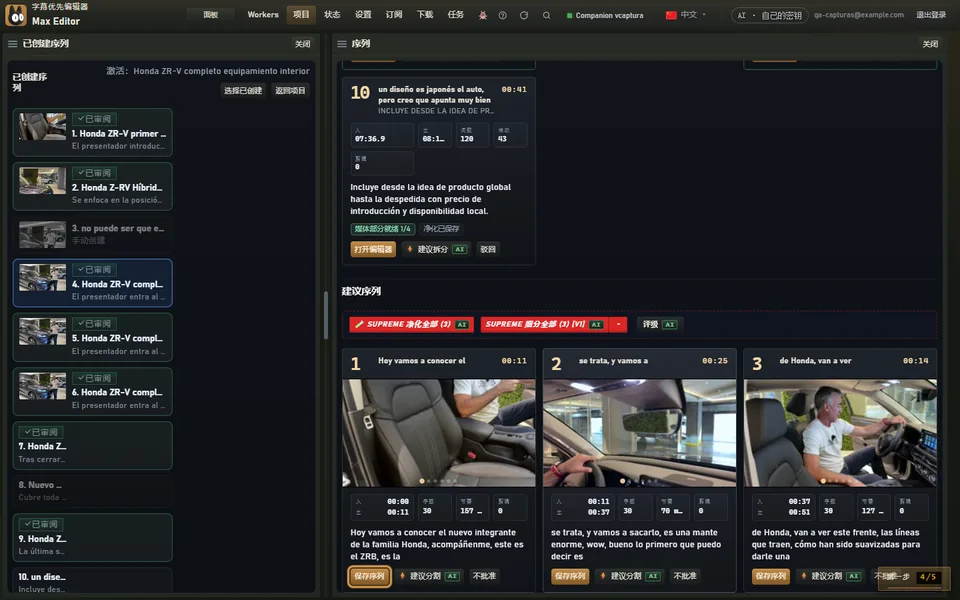
Task: Expand the SUPREME 细分全部 dropdown arrow
Action: tap(618, 324)
